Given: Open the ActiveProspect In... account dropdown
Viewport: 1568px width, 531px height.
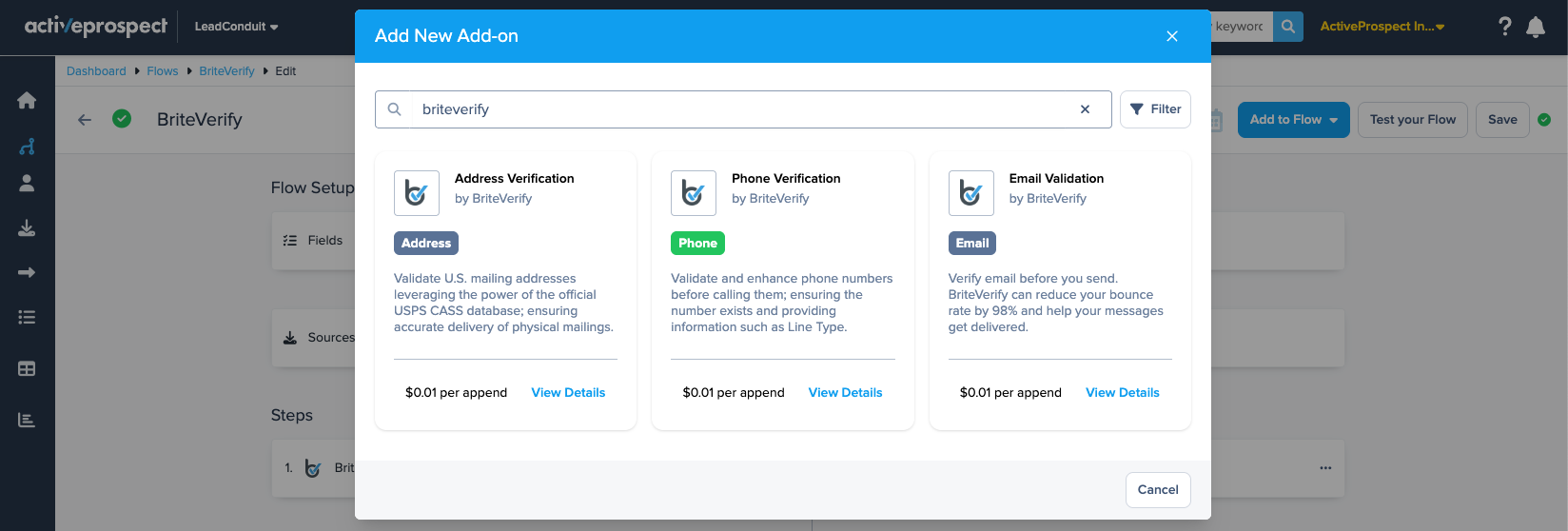Looking at the screenshot, I should tap(1382, 27).
